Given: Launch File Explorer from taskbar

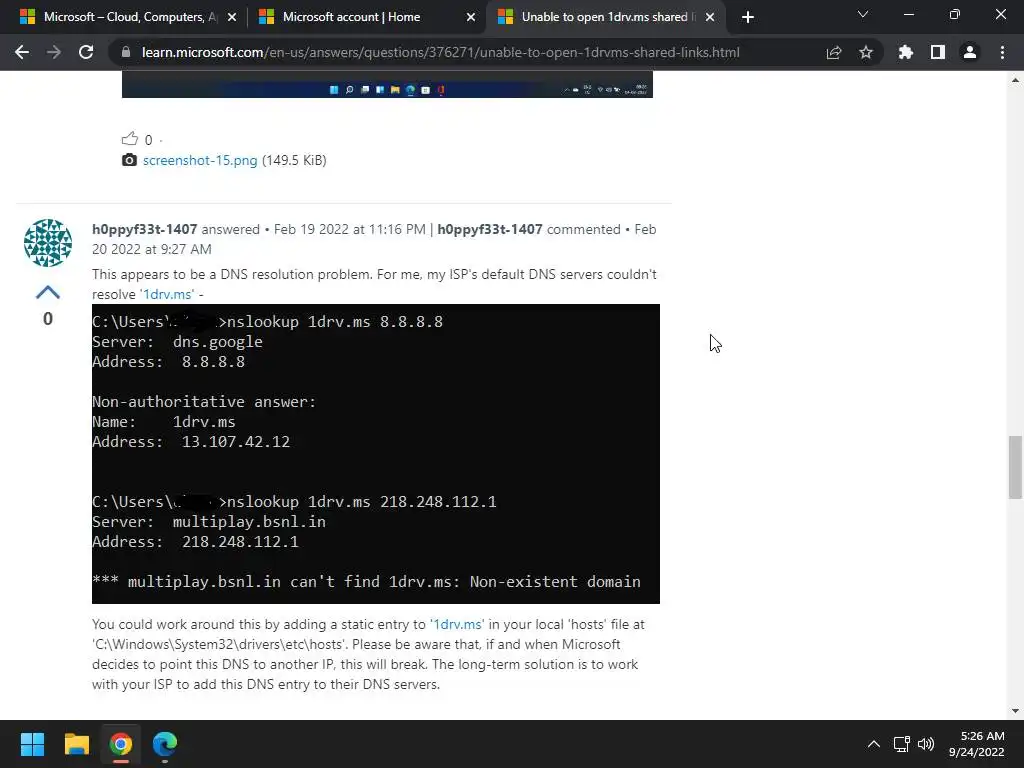Looking at the screenshot, I should click(76, 744).
